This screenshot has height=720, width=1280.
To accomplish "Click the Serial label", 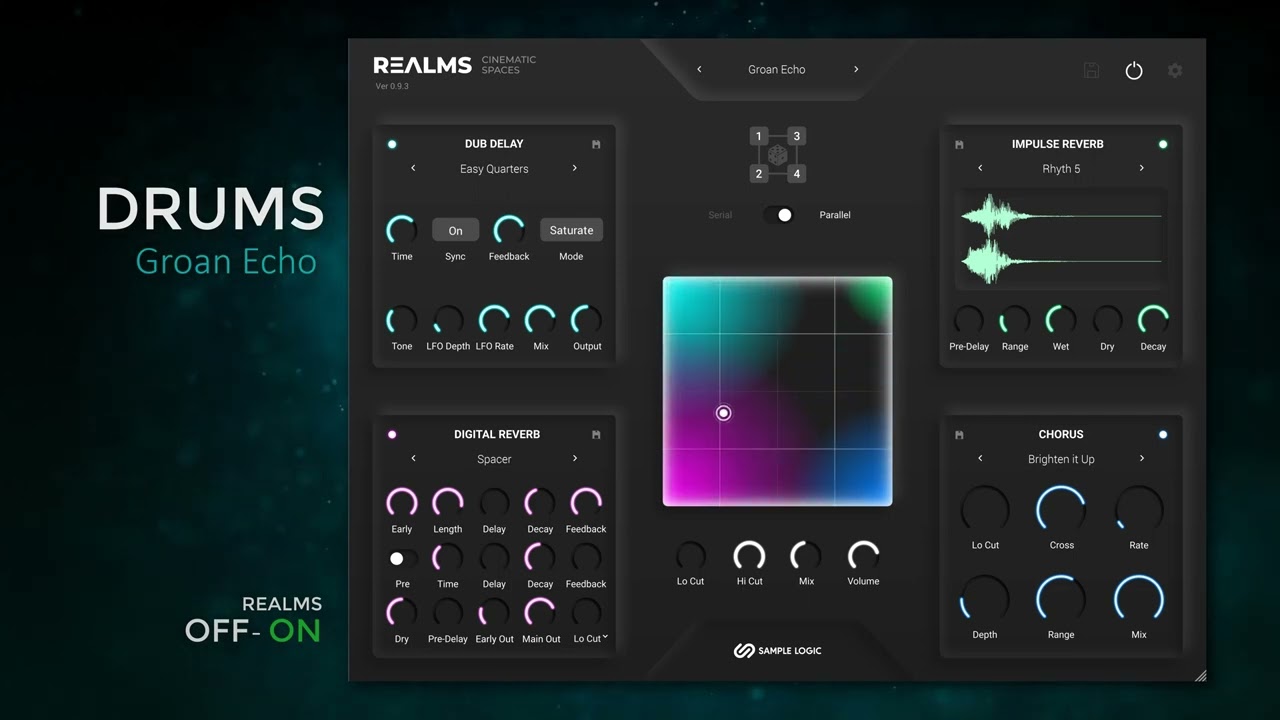I will click(720, 215).
